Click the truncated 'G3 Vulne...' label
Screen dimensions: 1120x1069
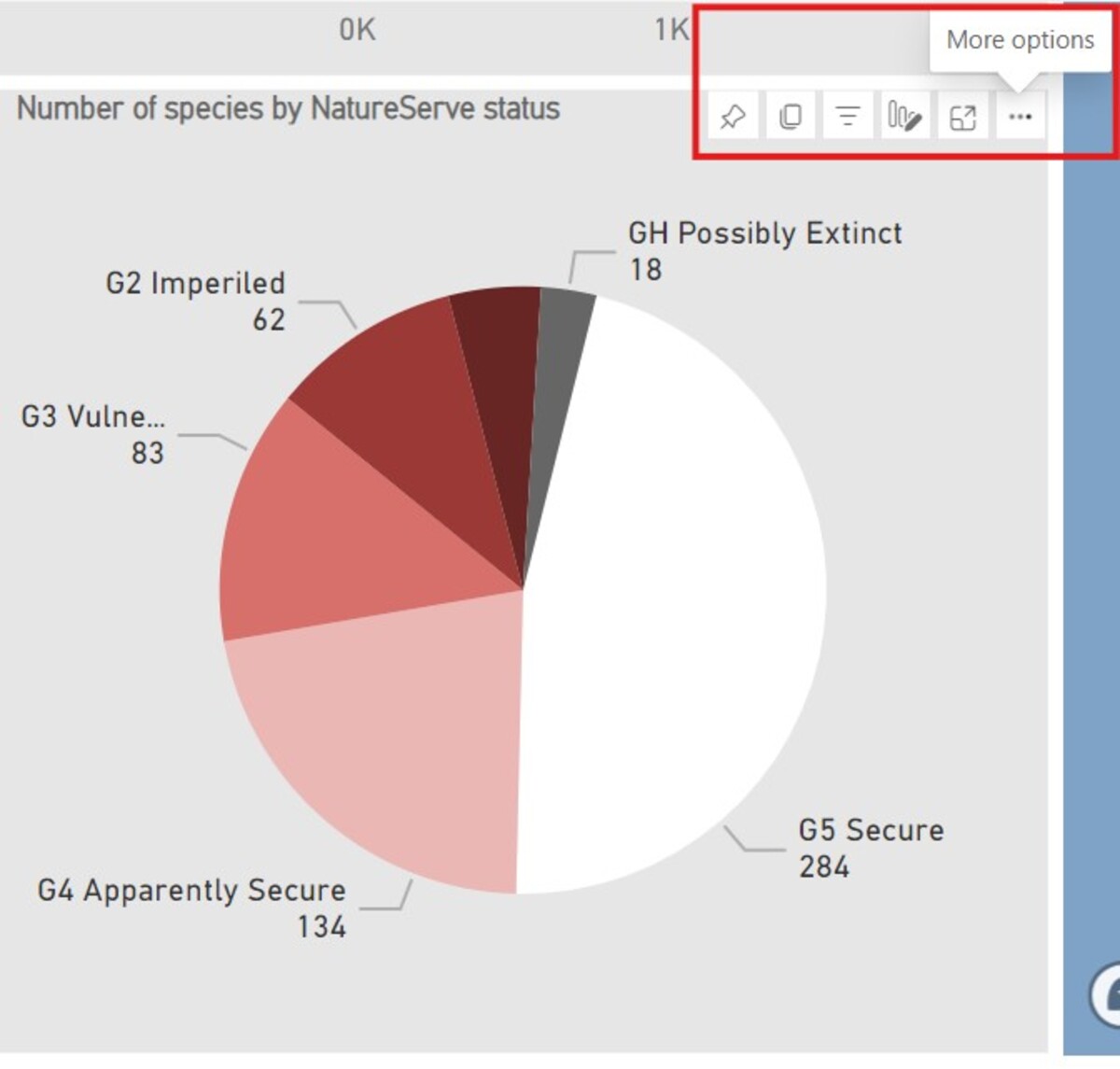92,416
